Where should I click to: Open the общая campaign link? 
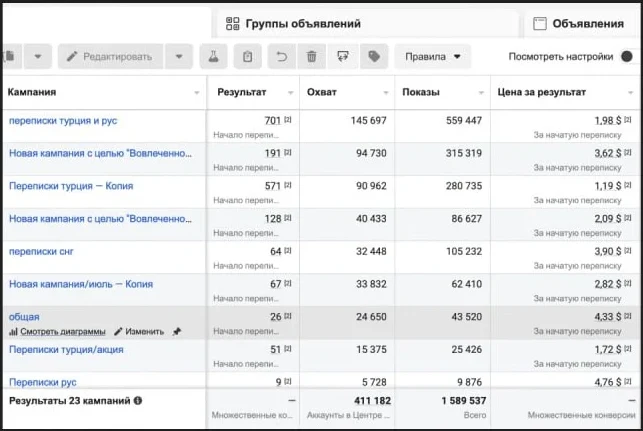point(24,317)
